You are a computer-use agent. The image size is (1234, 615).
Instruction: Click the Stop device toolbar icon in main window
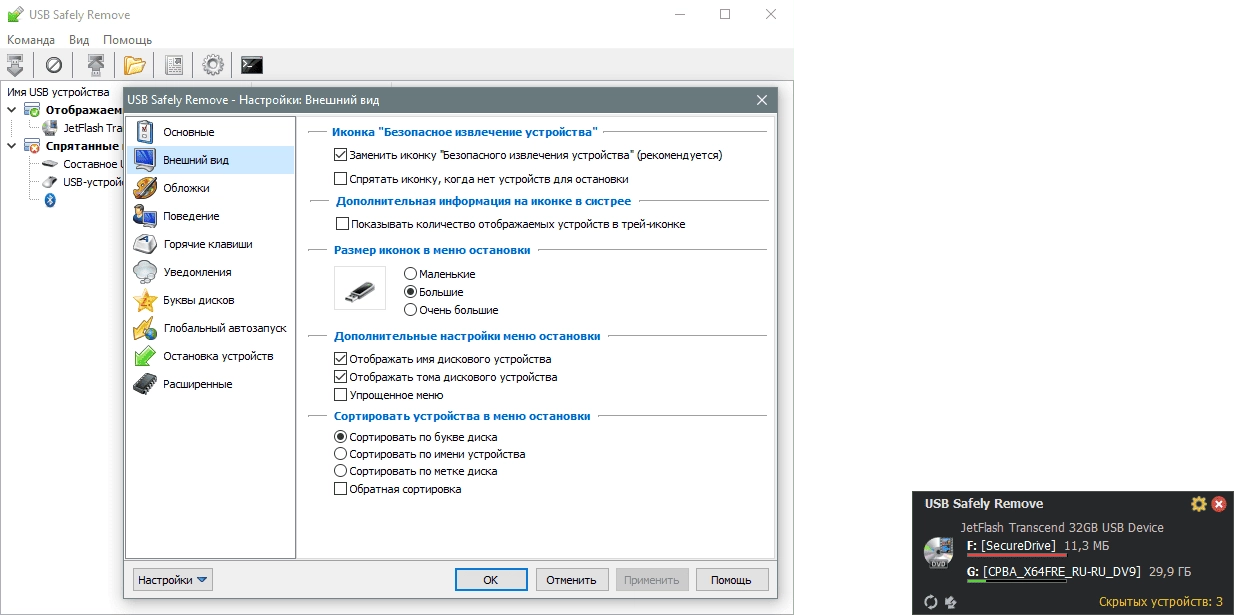[x=15, y=65]
